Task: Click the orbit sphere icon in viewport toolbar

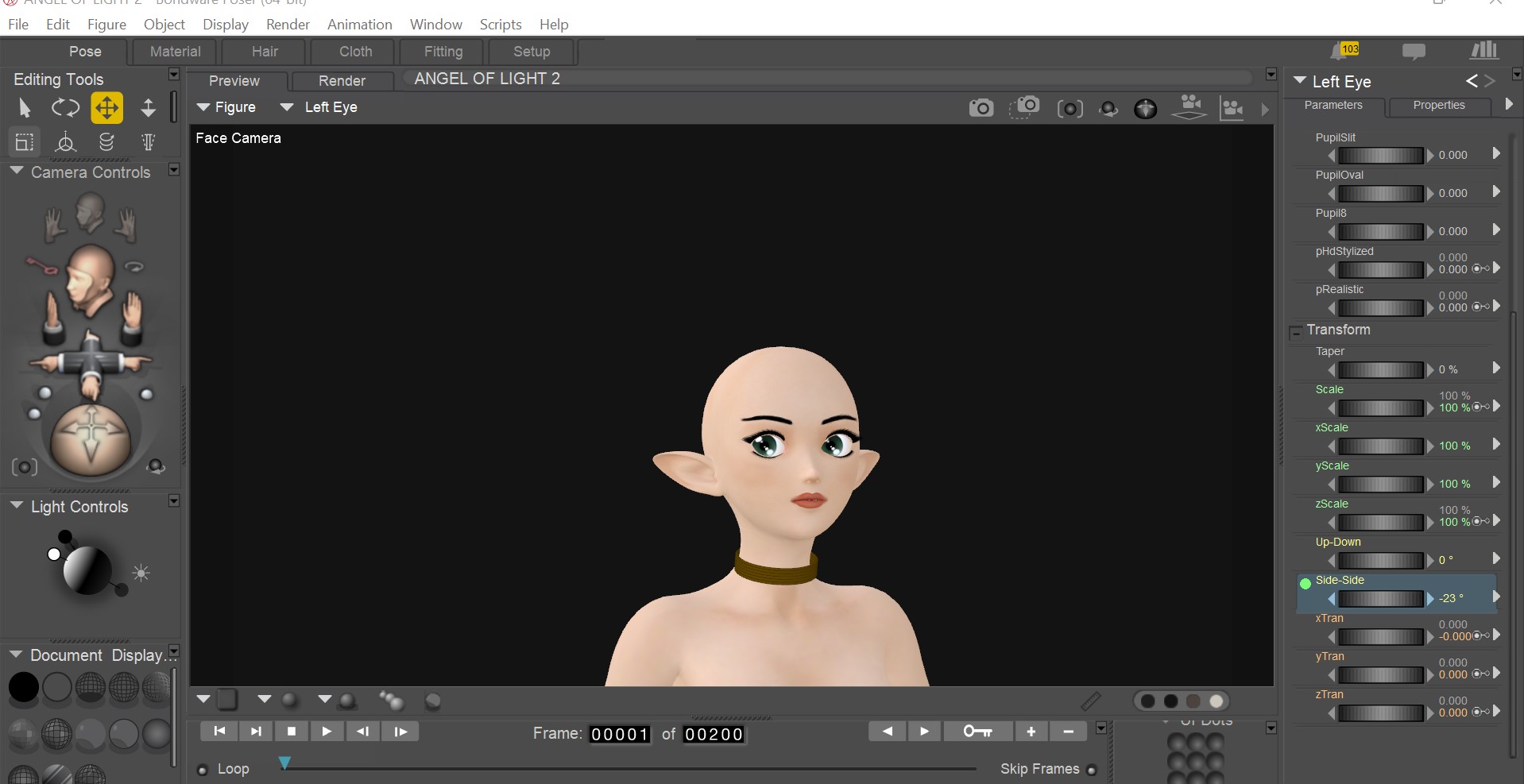Action: (1108, 109)
